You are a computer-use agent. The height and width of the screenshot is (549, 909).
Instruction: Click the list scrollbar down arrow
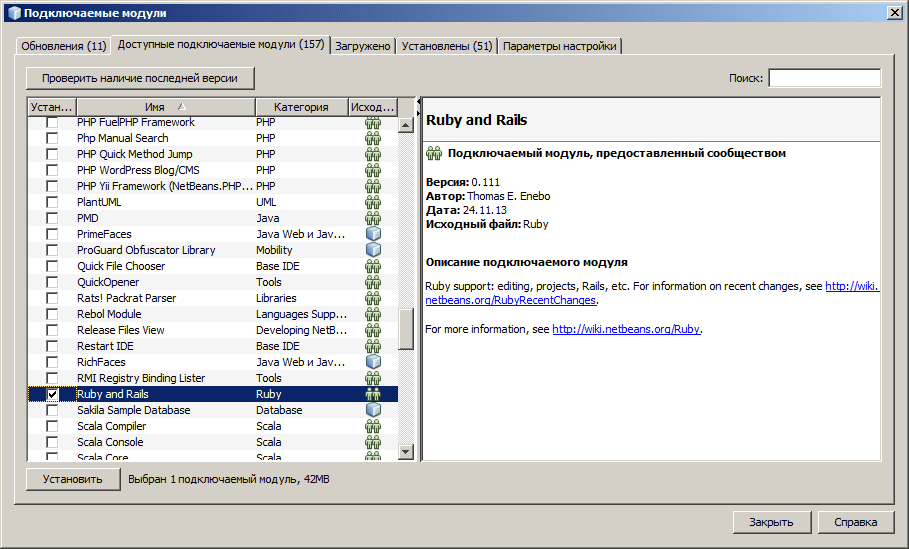(406, 452)
